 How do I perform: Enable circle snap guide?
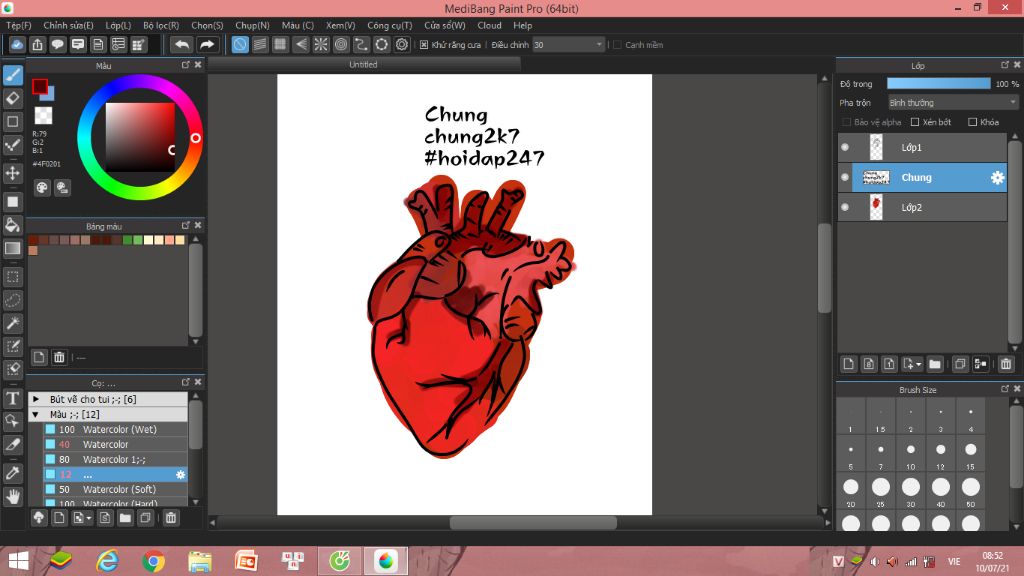coord(341,44)
